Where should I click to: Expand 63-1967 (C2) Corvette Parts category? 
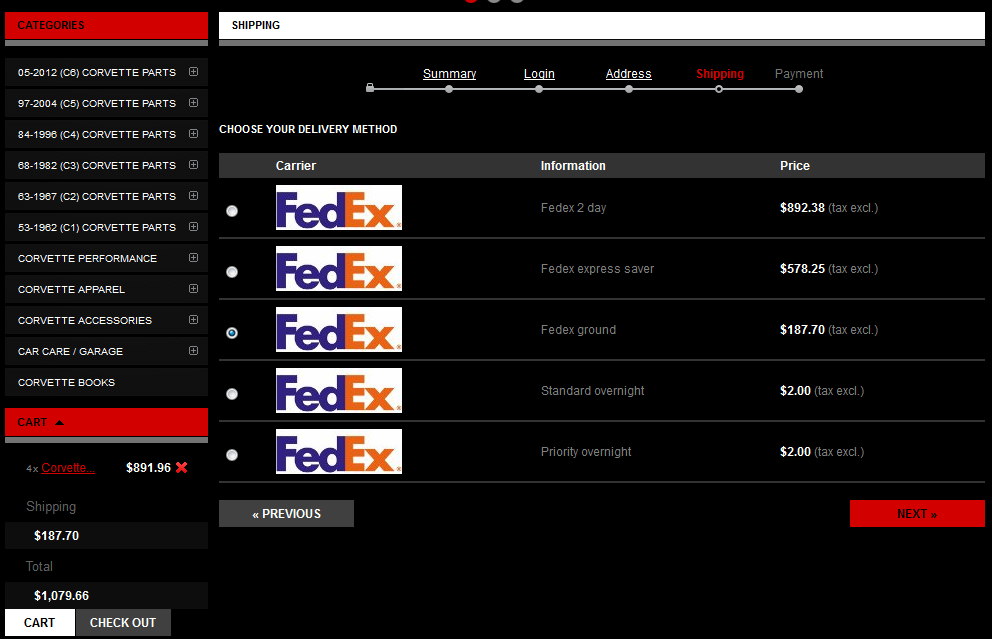[x=194, y=195]
